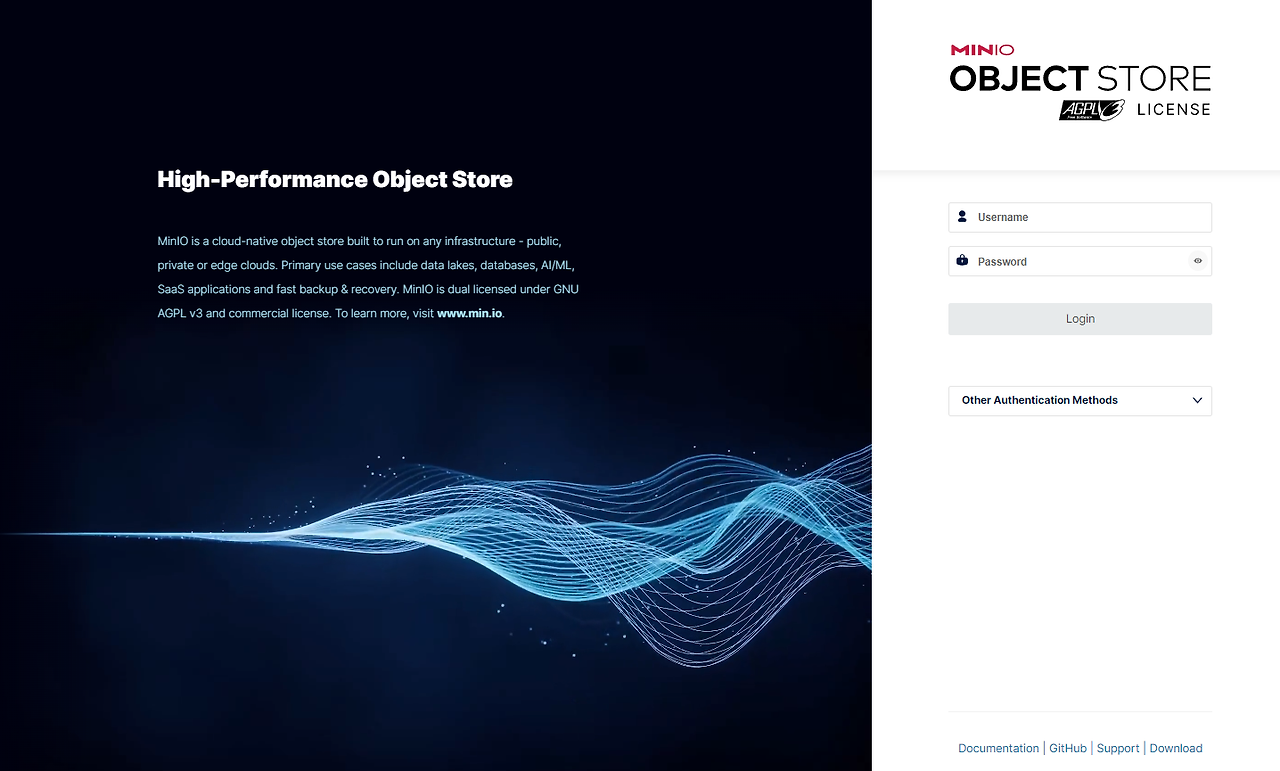
Task: Click the red MINIO brand wordmark
Action: pyautogui.click(x=982, y=50)
